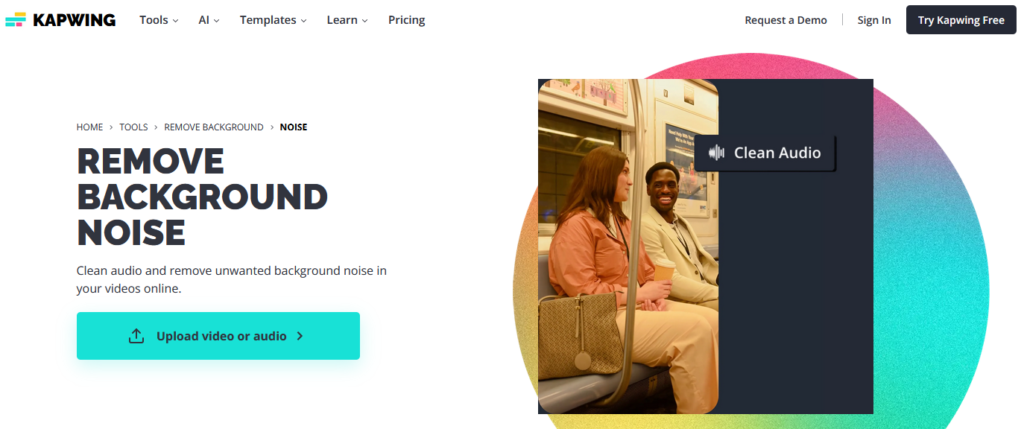The image size is (1024, 429).
Task: Click the Kapwing logo icon
Action: tap(16, 20)
